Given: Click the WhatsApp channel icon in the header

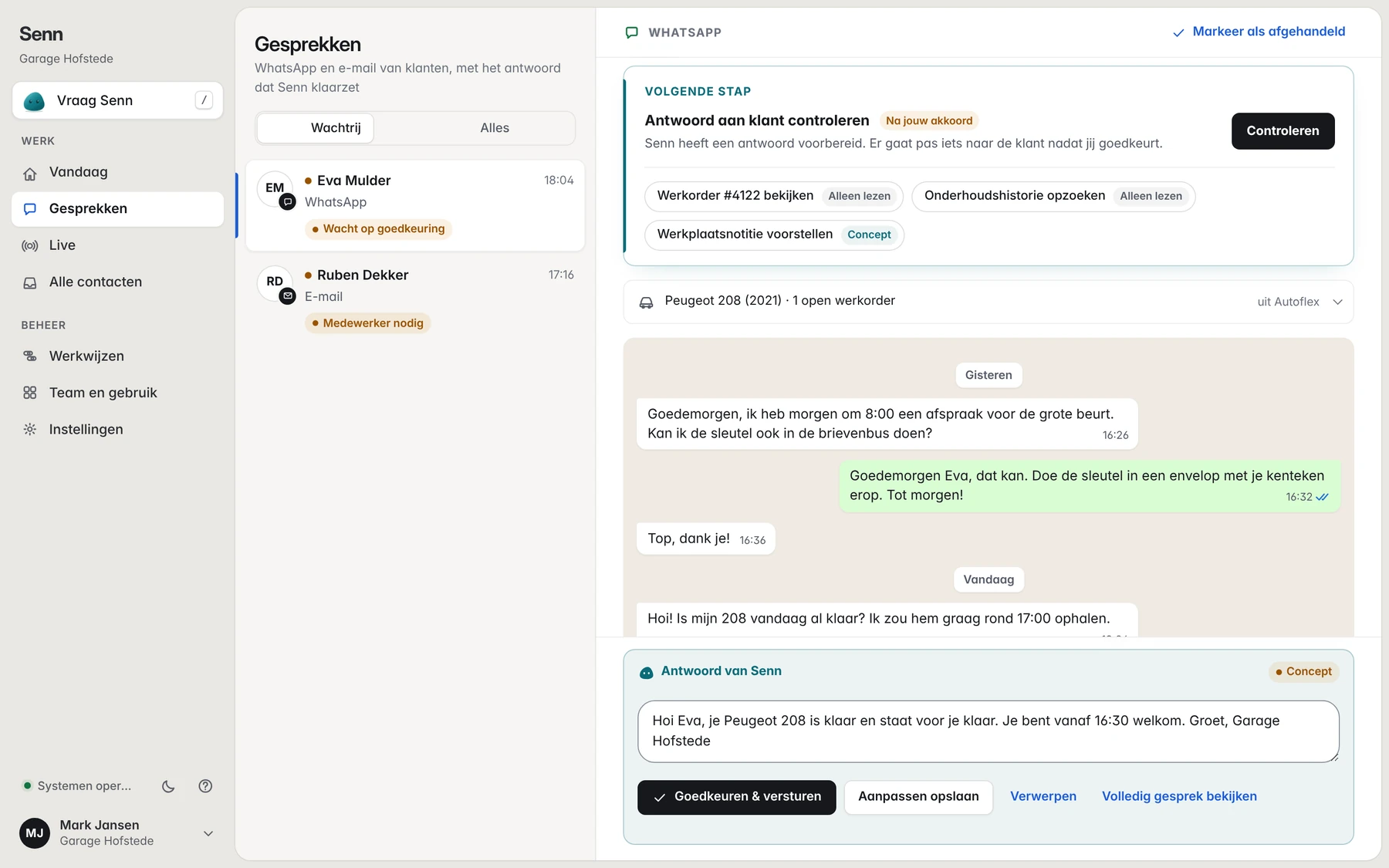Looking at the screenshot, I should coord(632,32).
